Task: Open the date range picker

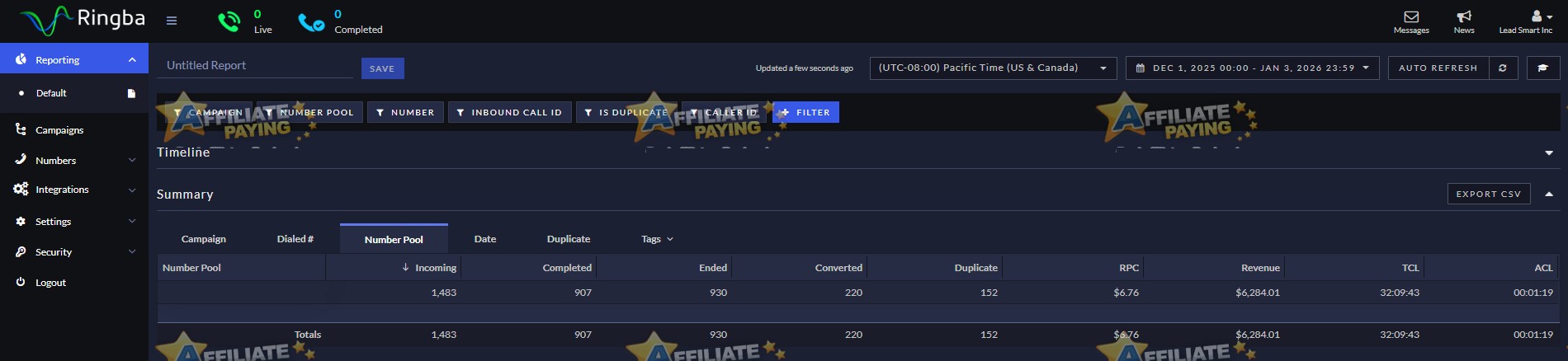Action: tap(1252, 68)
